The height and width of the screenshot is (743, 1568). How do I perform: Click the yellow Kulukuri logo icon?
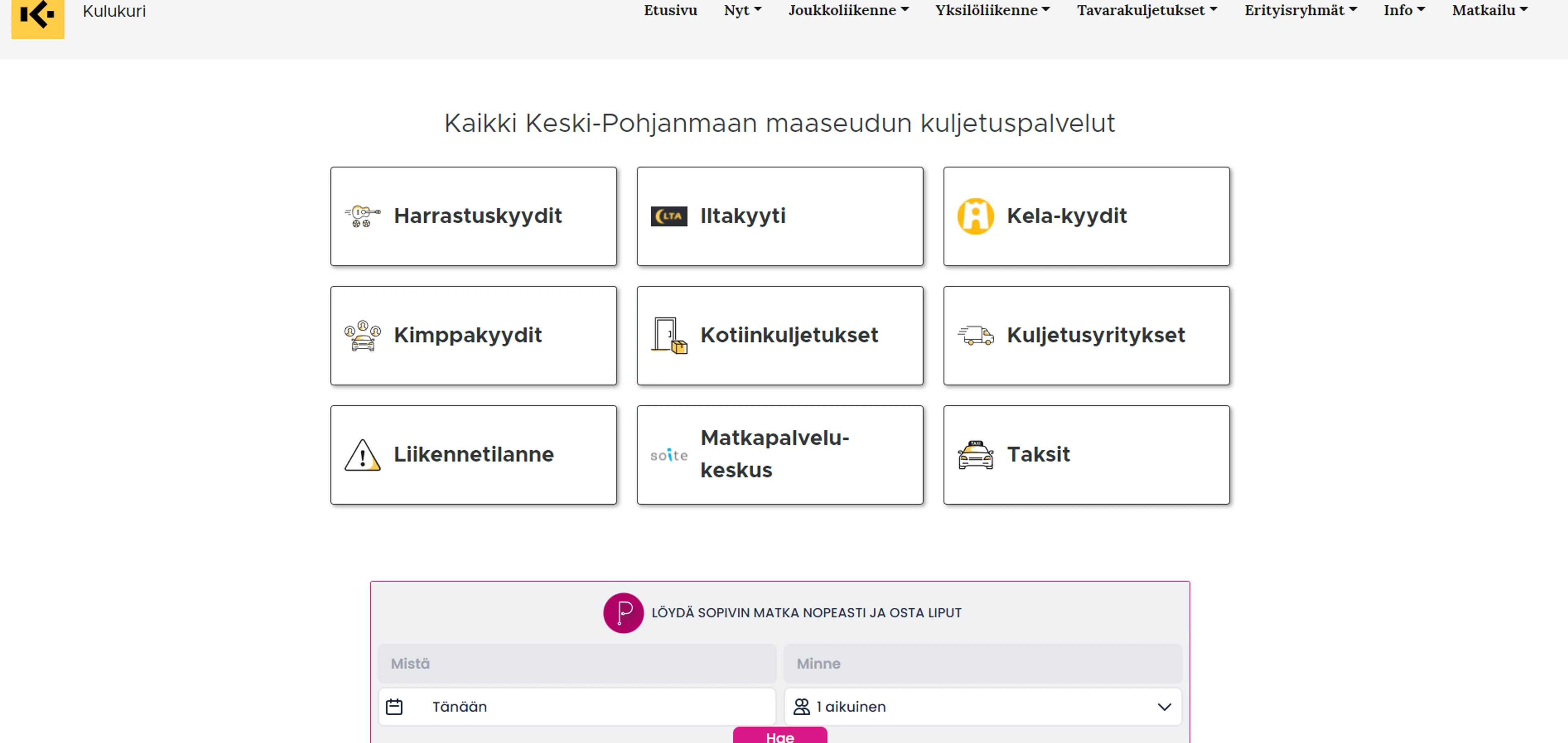point(38,17)
